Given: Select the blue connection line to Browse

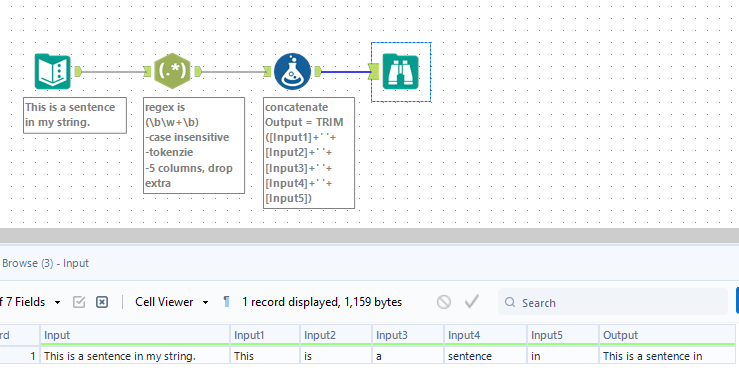Looking at the screenshot, I should pos(345,72).
